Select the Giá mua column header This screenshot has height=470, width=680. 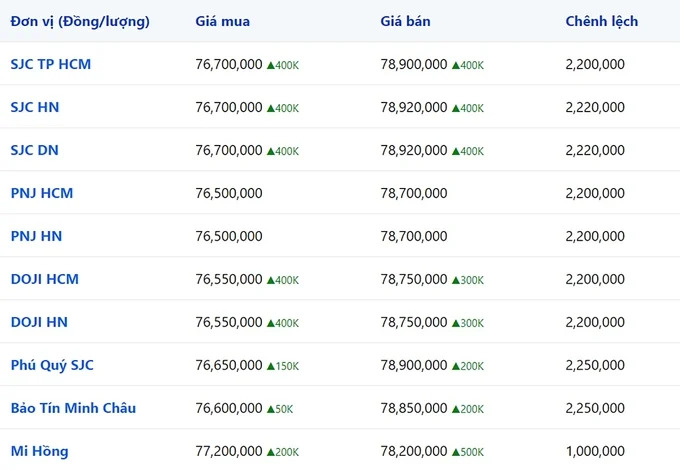pos(222,21)
